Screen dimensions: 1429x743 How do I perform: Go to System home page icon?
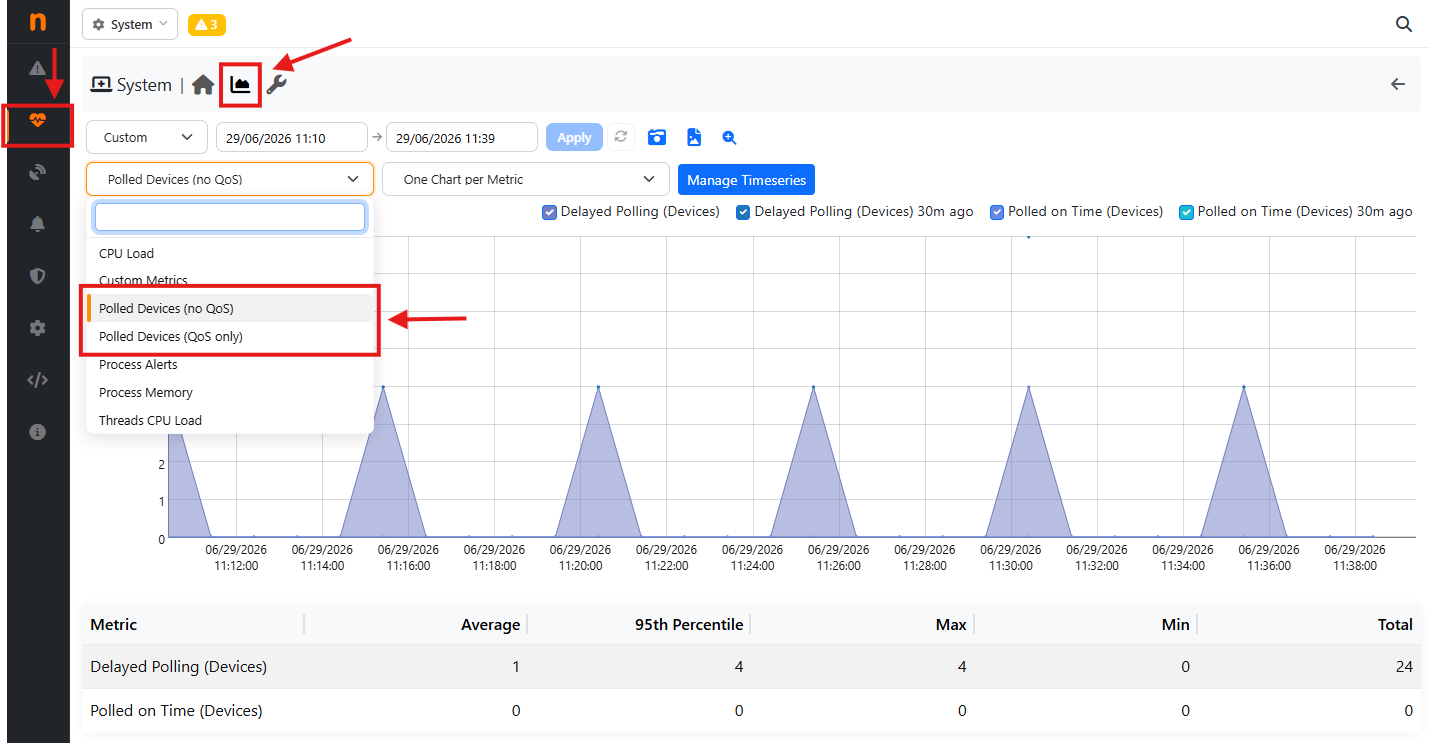[203, 85]
